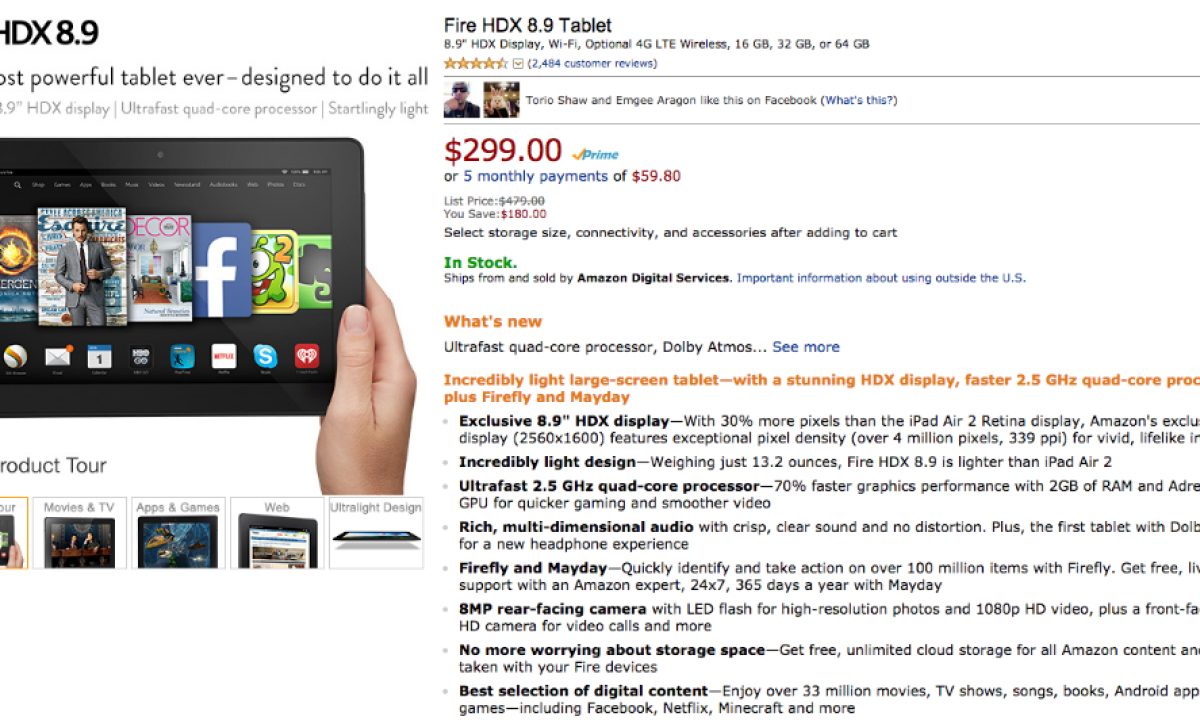Tap the iHeartRadio icon on tablet dock
The width and height of the screenshot is (1200, 720).
click(x=307, y=355)
